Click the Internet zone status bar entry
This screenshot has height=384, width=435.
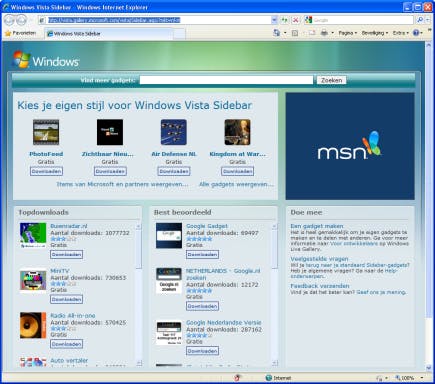[278, 378]
